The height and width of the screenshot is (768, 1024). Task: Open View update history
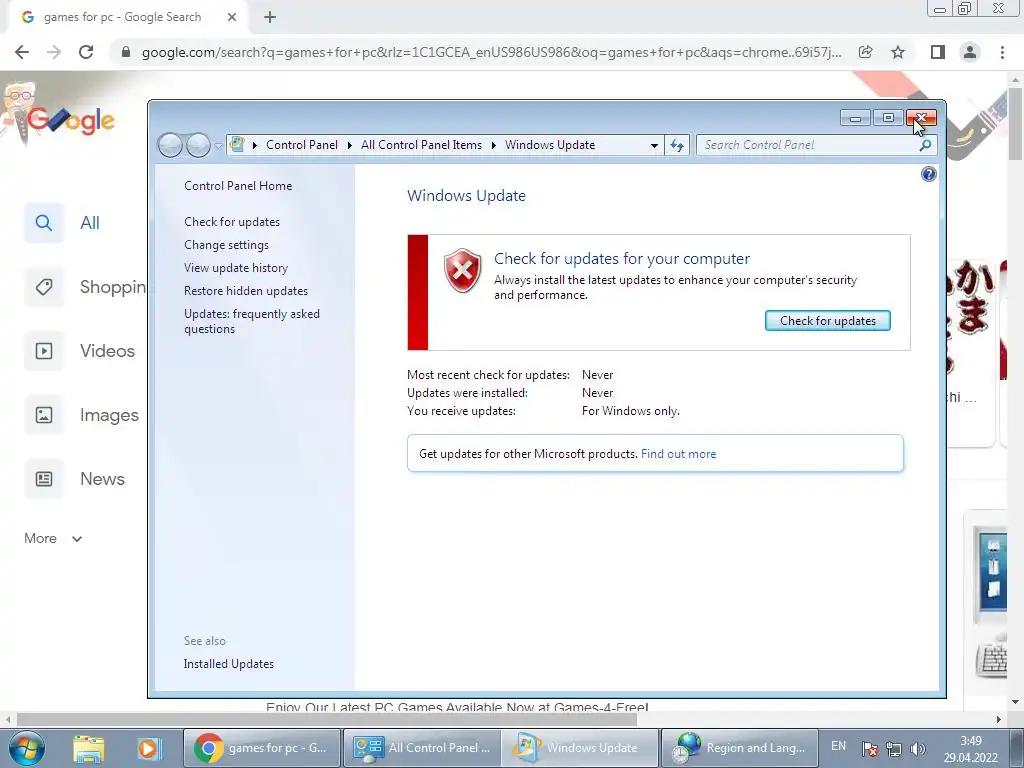click(x=236, y=268)
